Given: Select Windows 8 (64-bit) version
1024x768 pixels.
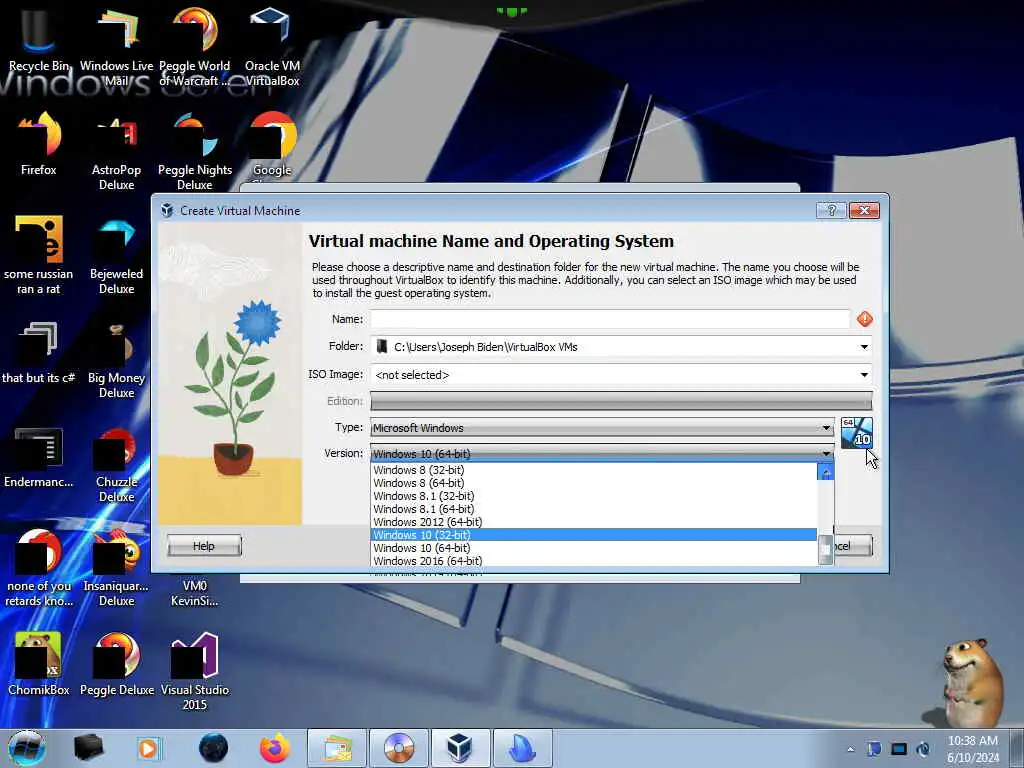Looking at the screenshot, I should point(594,483).
